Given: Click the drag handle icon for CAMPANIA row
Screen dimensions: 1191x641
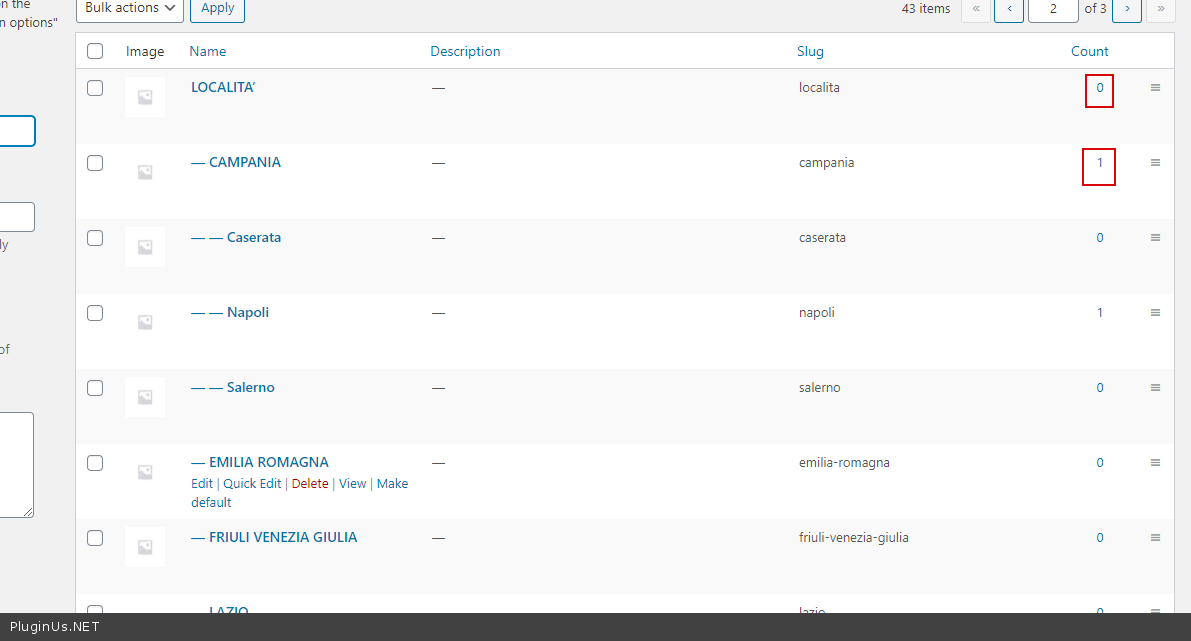Looking at the screenshot, I should point(1155,163).
